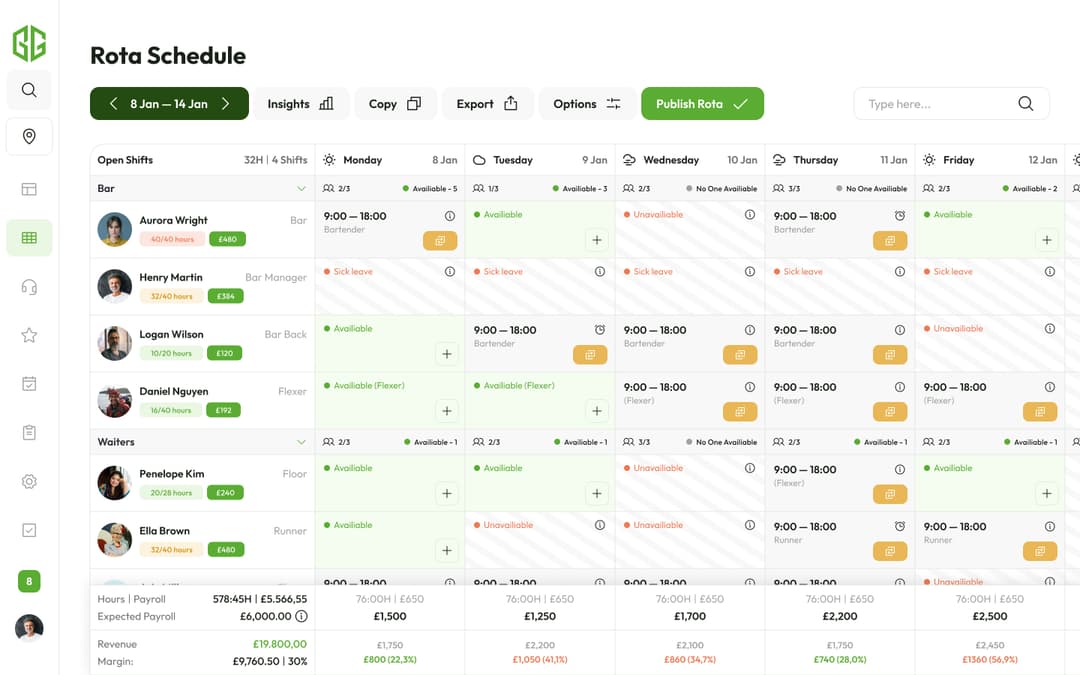Select Copy in the toolbar
Image resolution: width=1080 pixels, height=675 pixels.
tap(395, 103)
